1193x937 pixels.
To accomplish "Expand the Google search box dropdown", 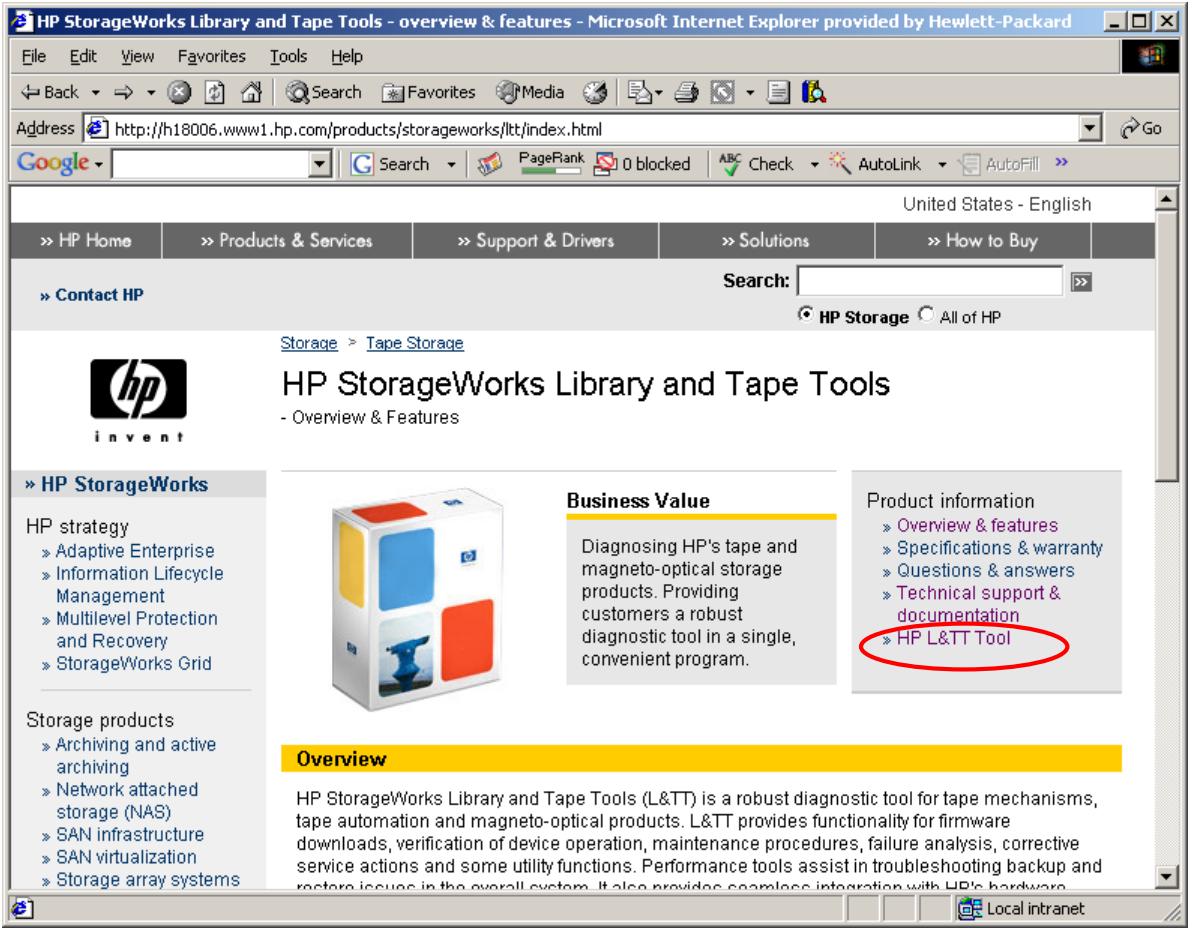I will [320, 164].
